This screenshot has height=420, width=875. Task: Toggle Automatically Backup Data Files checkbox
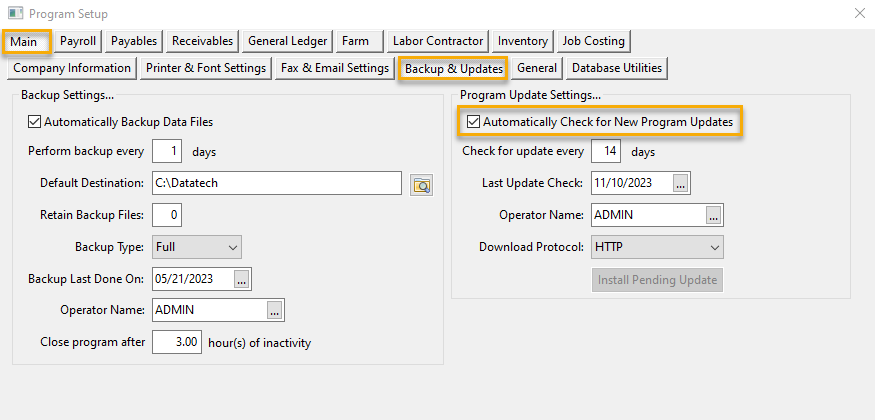pyautogui.click(x=36, y=122)
